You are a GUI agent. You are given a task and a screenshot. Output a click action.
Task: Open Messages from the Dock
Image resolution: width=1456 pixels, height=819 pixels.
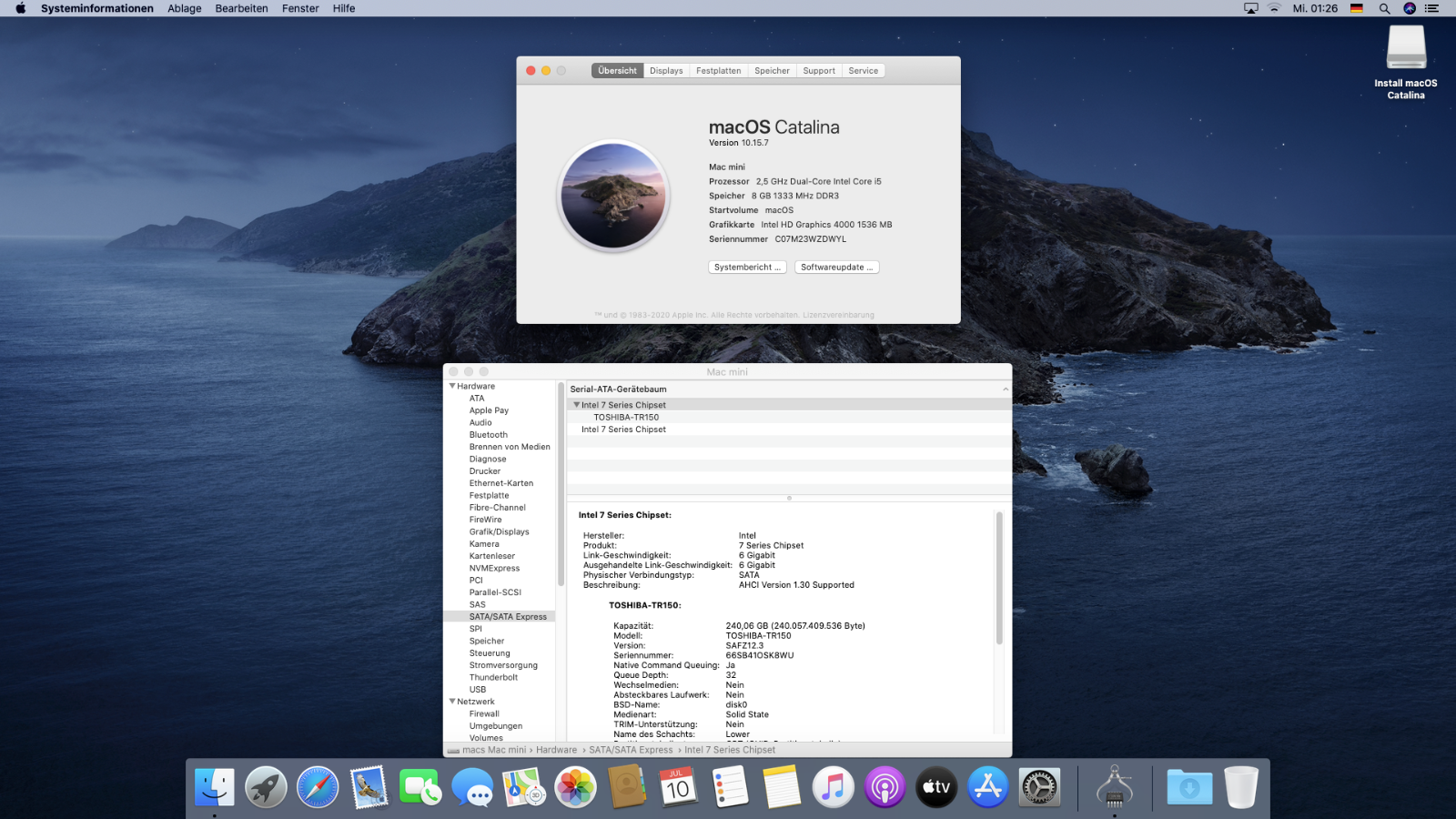472,787
